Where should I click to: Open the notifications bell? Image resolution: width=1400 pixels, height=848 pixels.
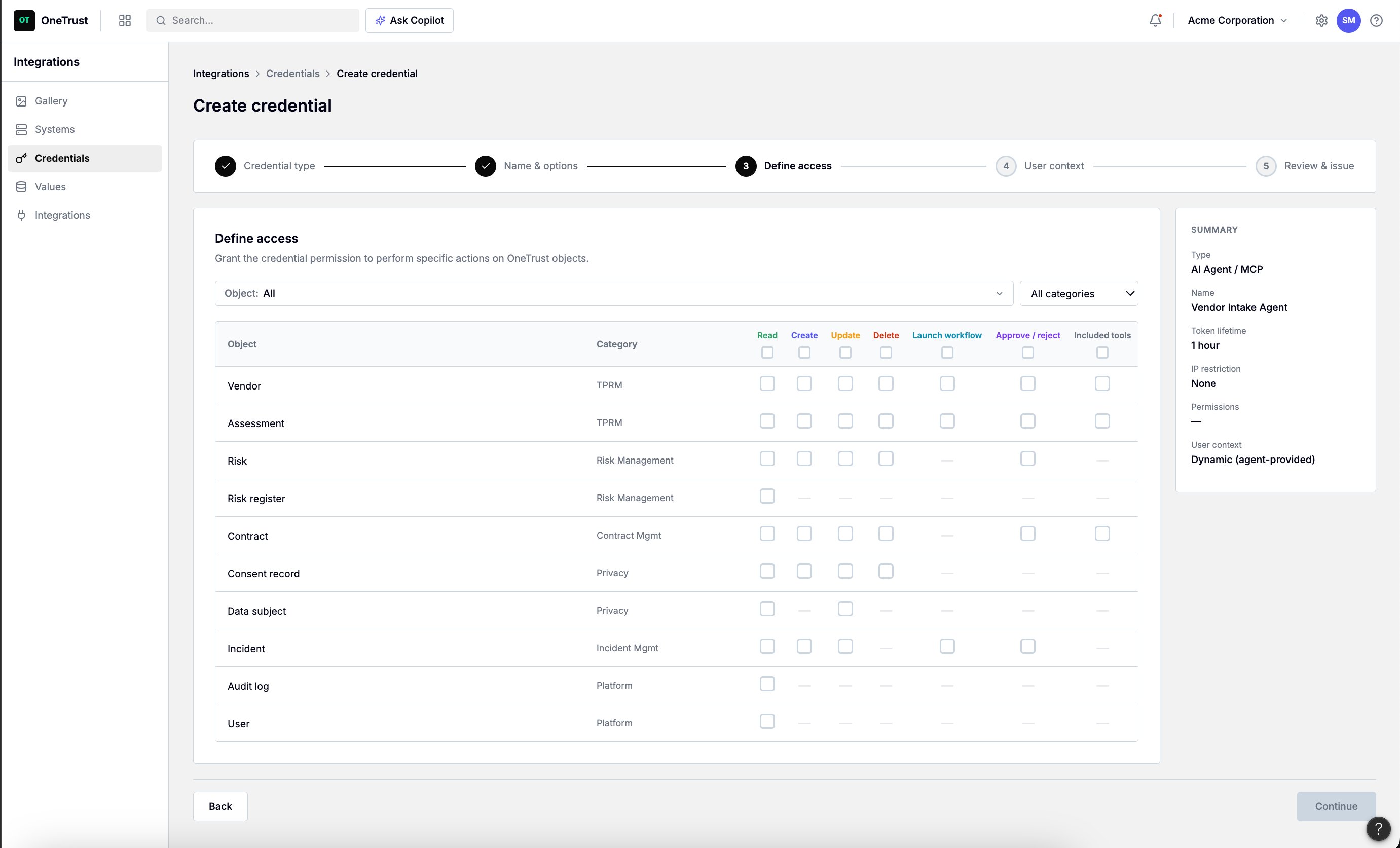pos(1155,20)
